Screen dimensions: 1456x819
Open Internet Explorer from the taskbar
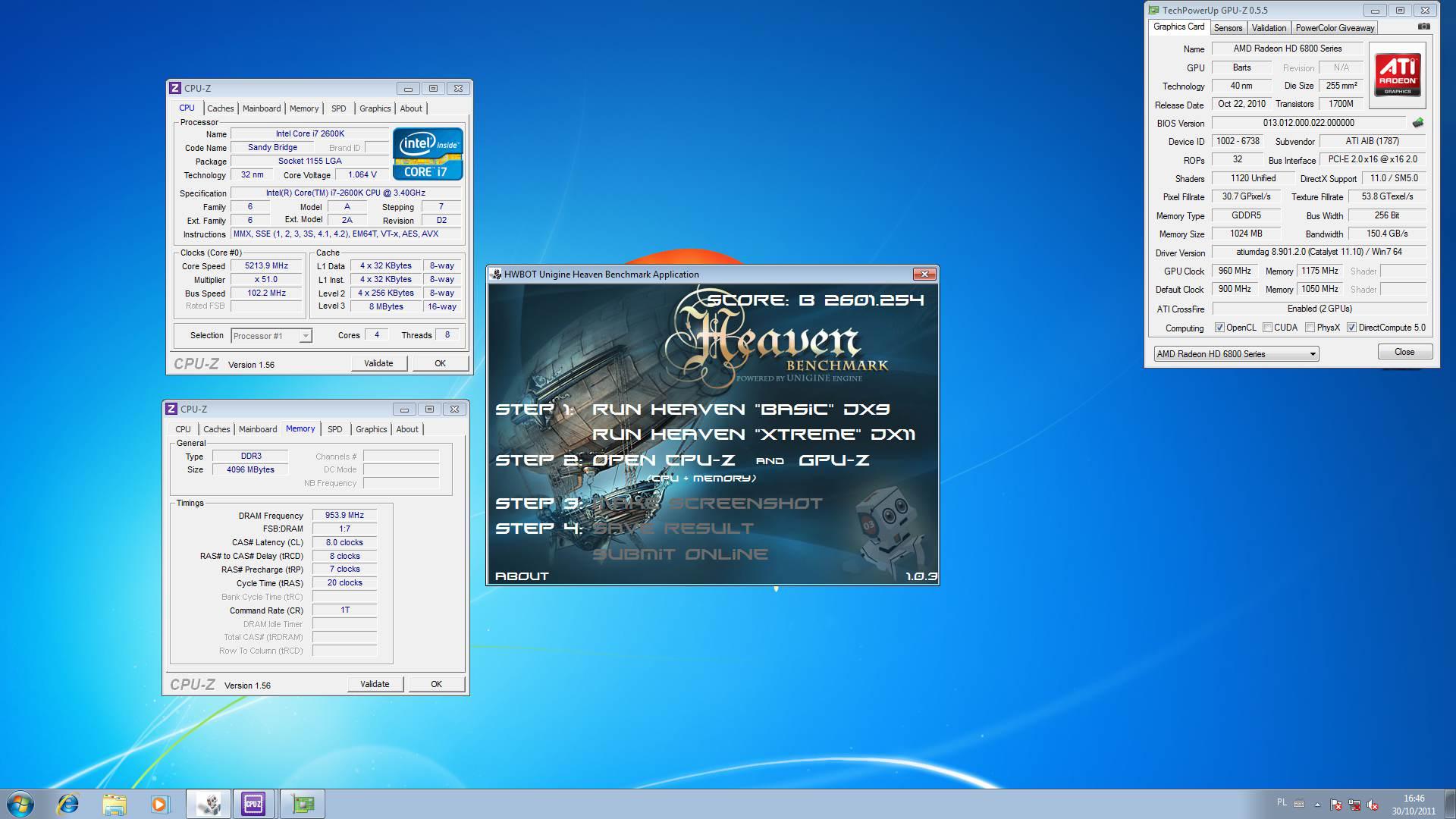(68, 804)
